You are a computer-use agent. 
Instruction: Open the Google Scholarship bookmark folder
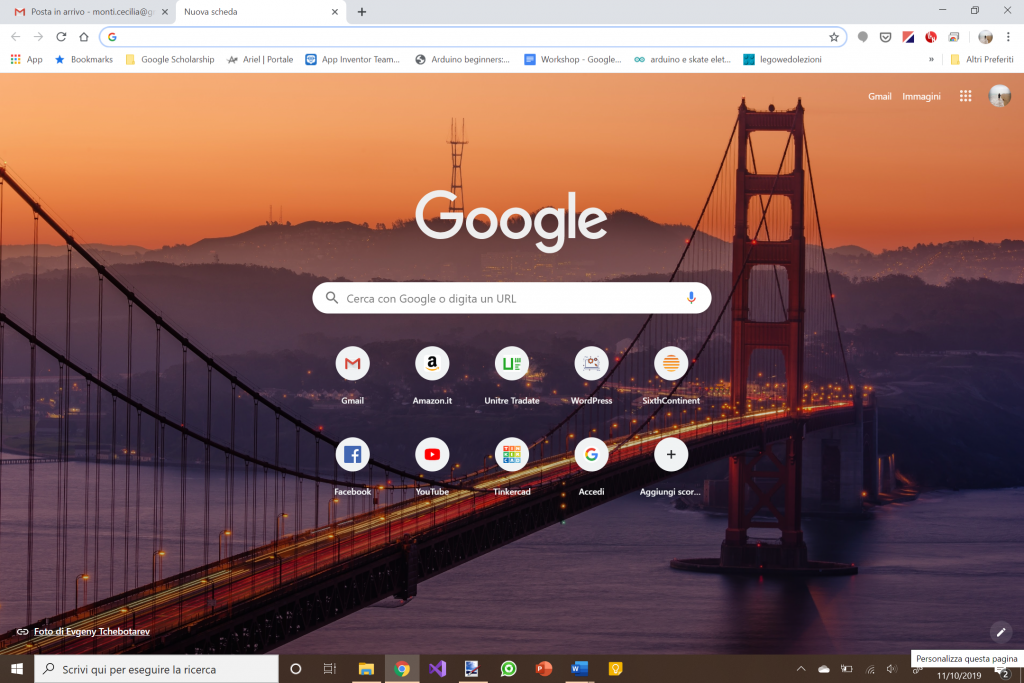point(170,59)
